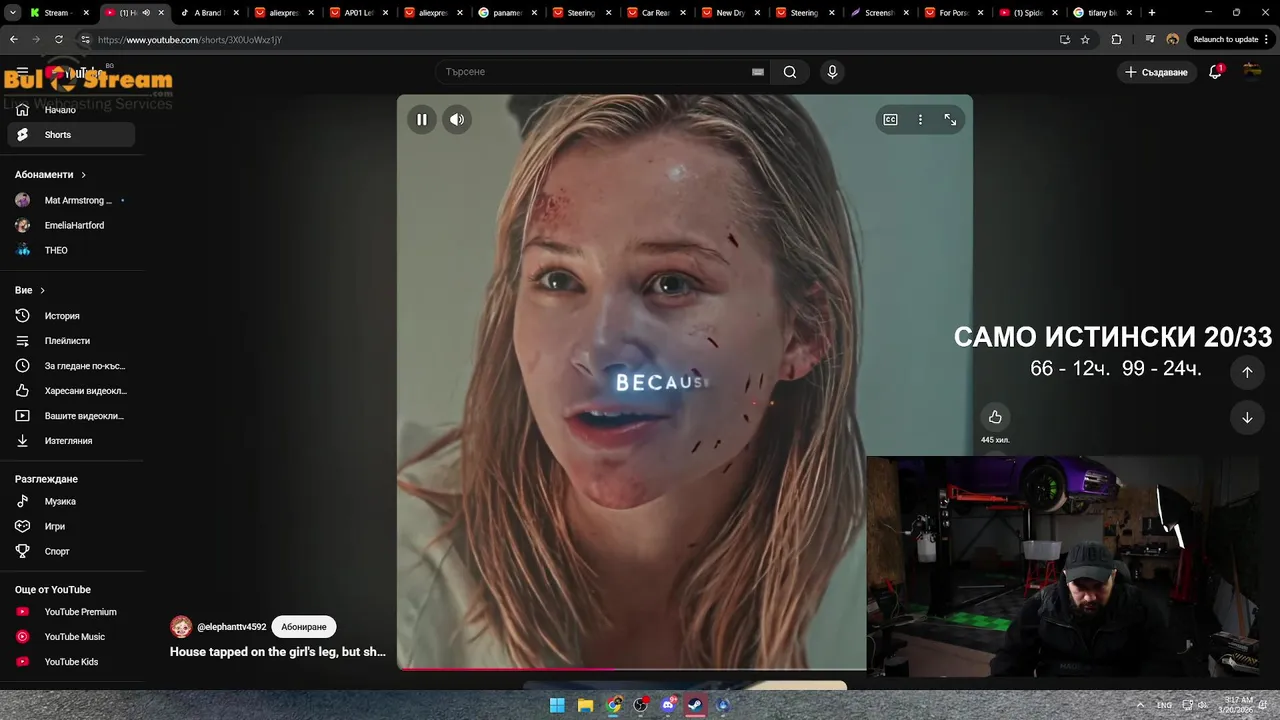Click the magnifier search button
Image resolution: width=1280 pixels, height=720 pixels.
(x=790, y=72)
